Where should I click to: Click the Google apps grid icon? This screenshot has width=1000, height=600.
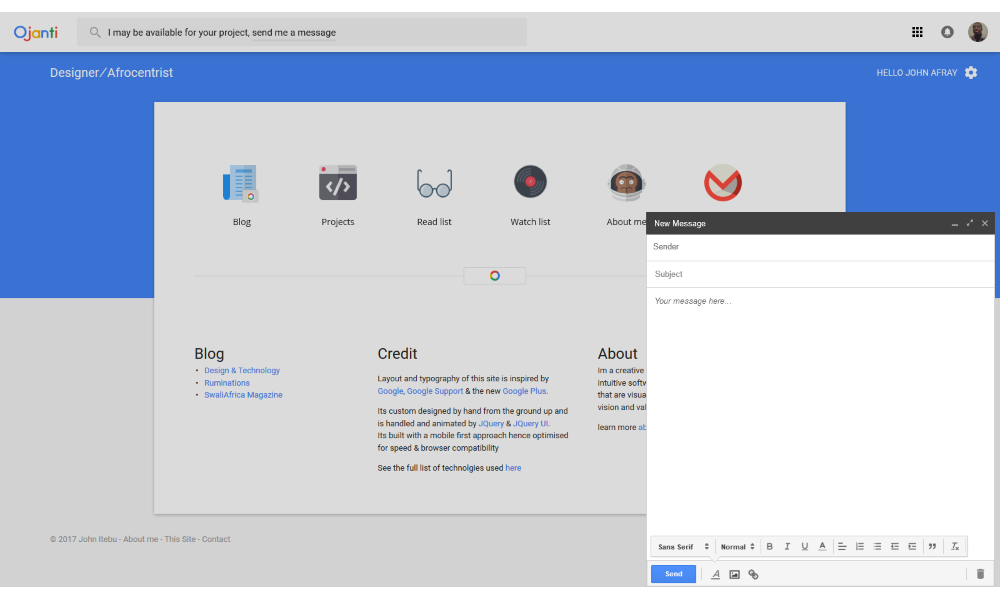917,32
